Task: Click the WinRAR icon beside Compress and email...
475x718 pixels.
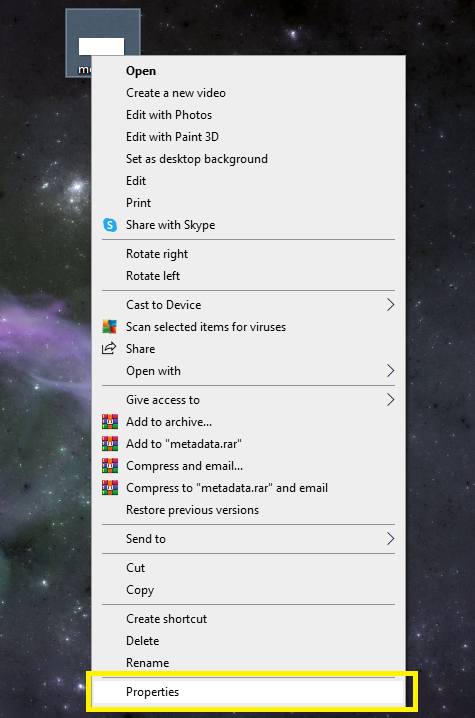Action: tap(110, 466)
